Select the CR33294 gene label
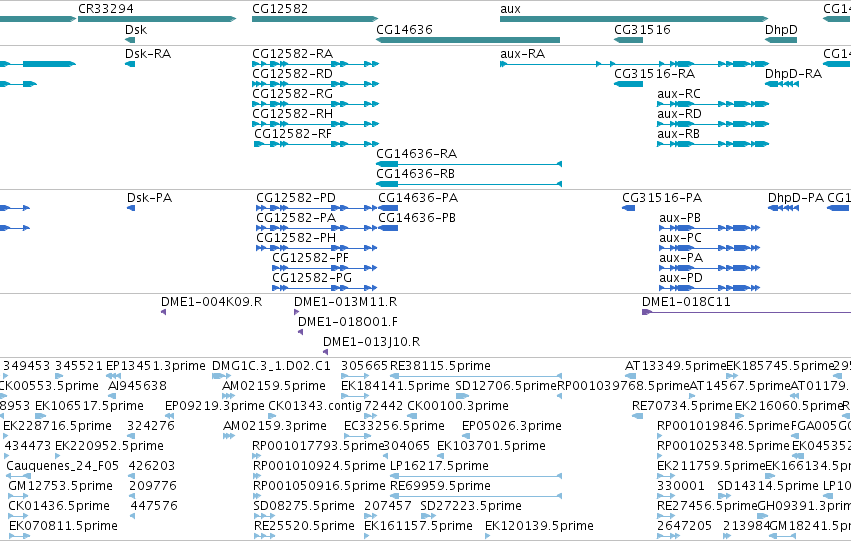This screenshot has width=851, height=541. coord(106,9)
